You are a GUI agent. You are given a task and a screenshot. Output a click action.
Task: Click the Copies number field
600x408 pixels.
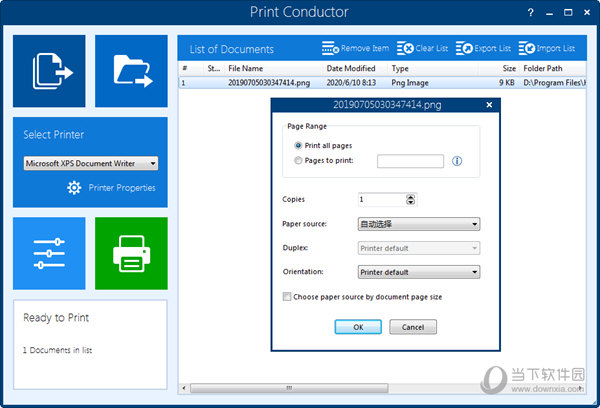pyautogui.click(x=382, y=199)
